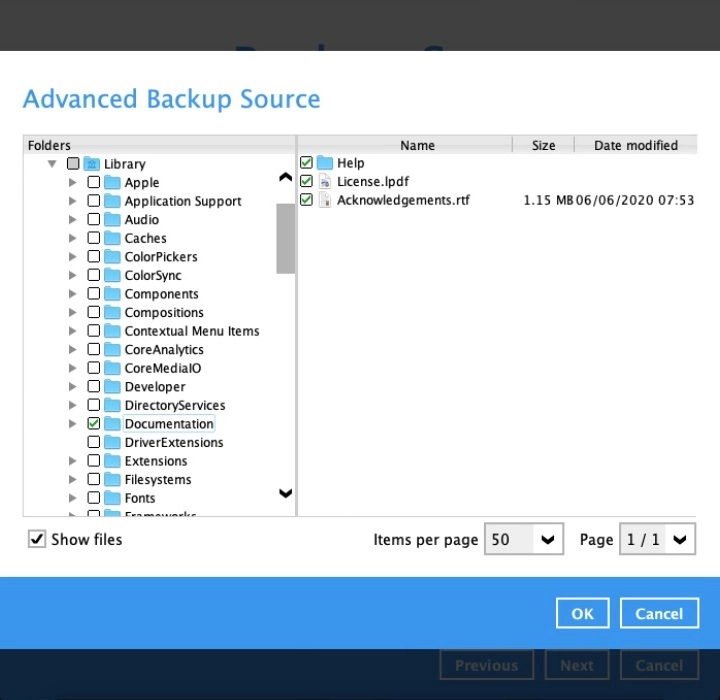Viewport: 720px width, 700px height.
Task: Click the Library folder icon
Action: 92,164
